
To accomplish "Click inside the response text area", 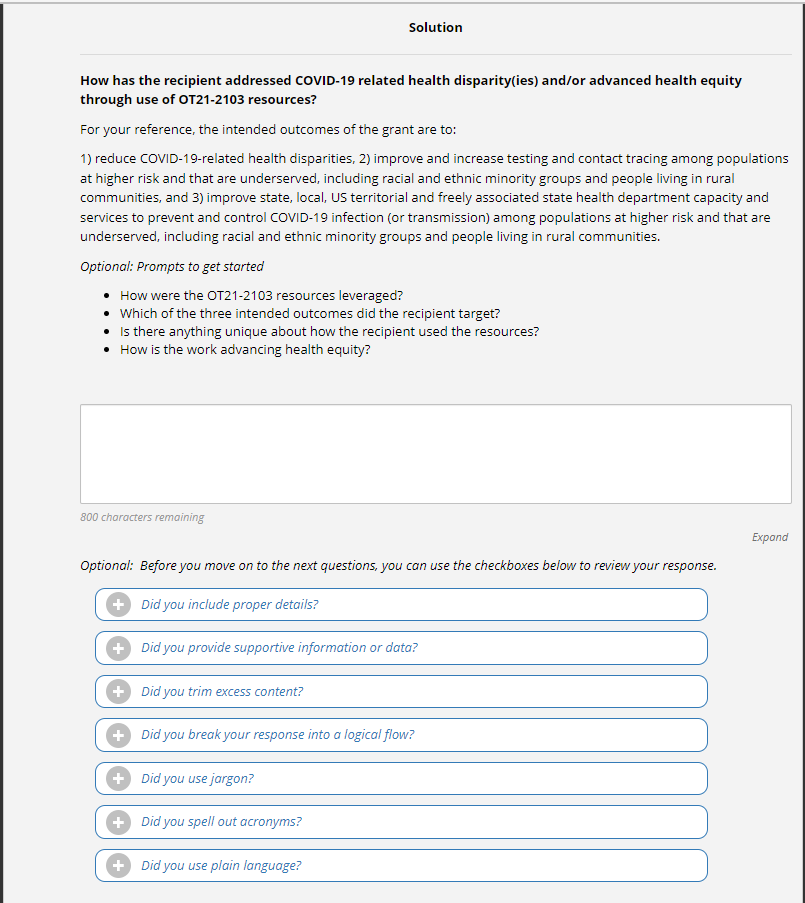I will 435,453.
